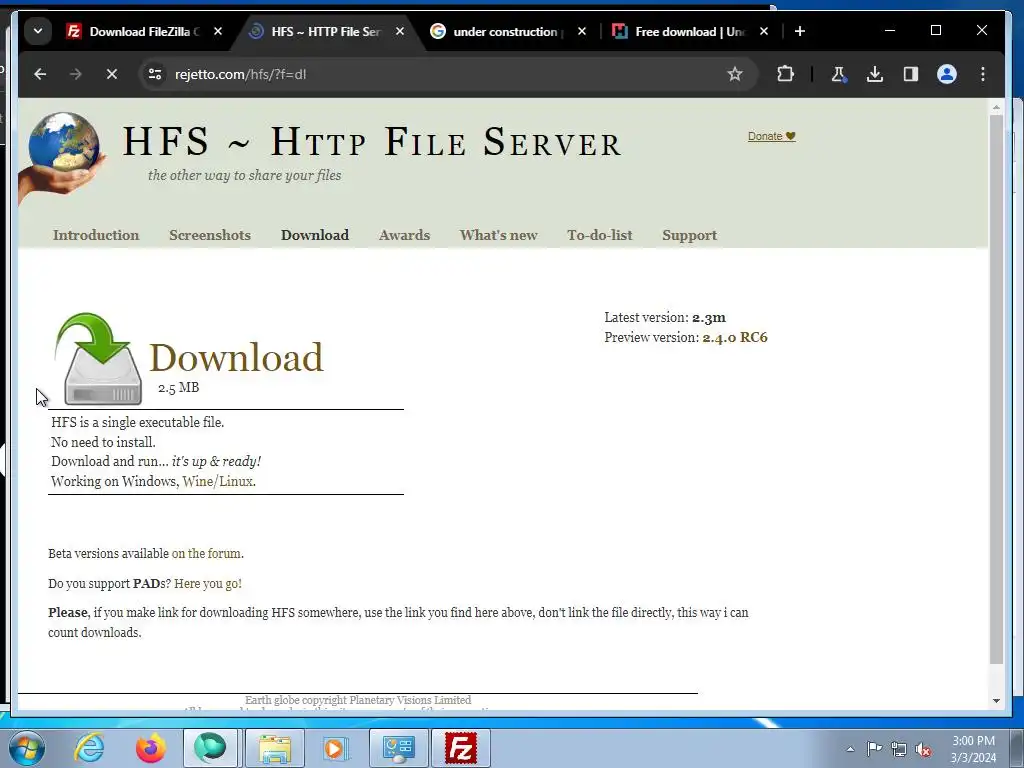Open the profile avatar menu

click(946, 74)
